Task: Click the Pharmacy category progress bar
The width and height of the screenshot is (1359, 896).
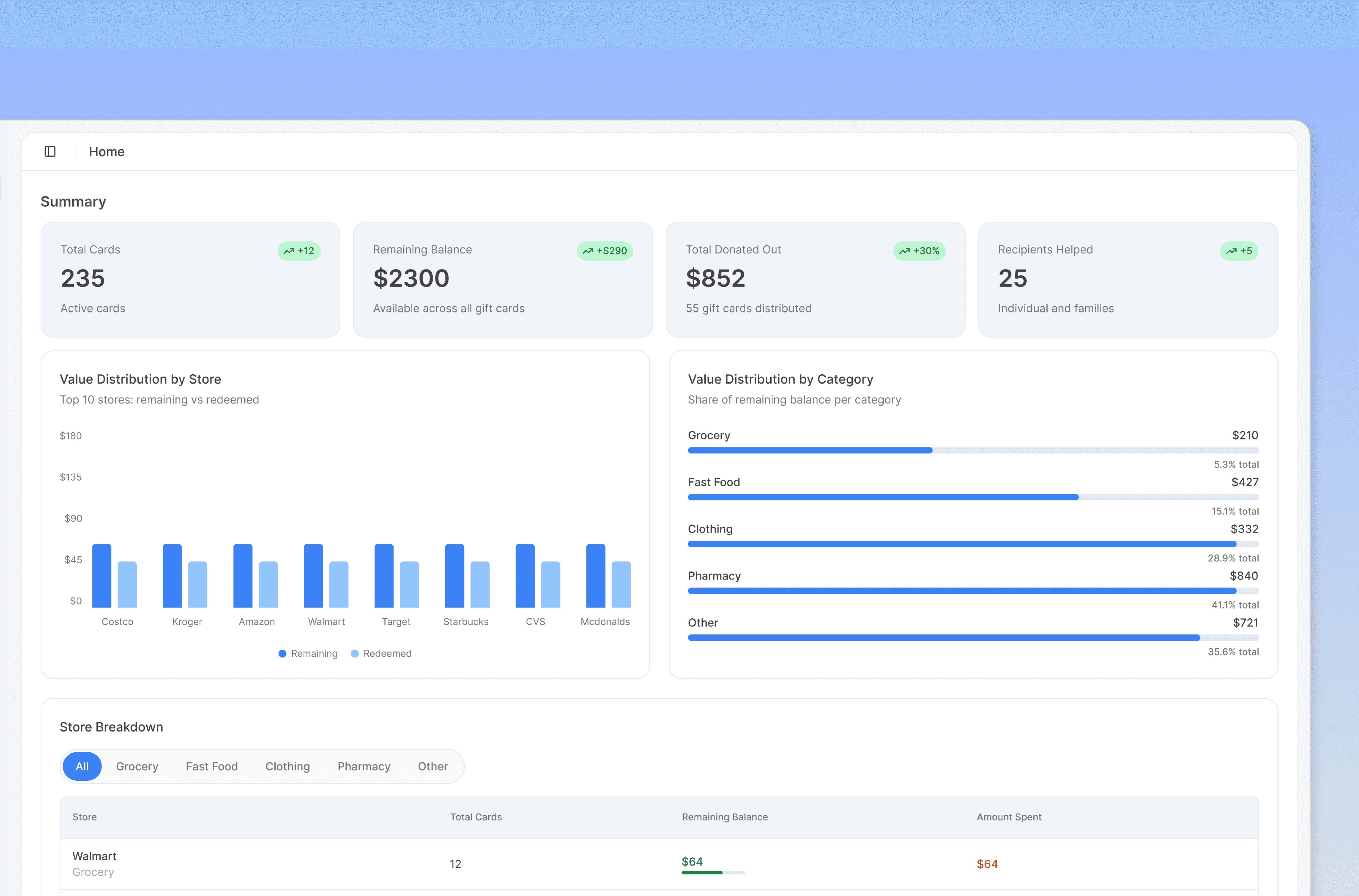Action: (x=973, y=591)
